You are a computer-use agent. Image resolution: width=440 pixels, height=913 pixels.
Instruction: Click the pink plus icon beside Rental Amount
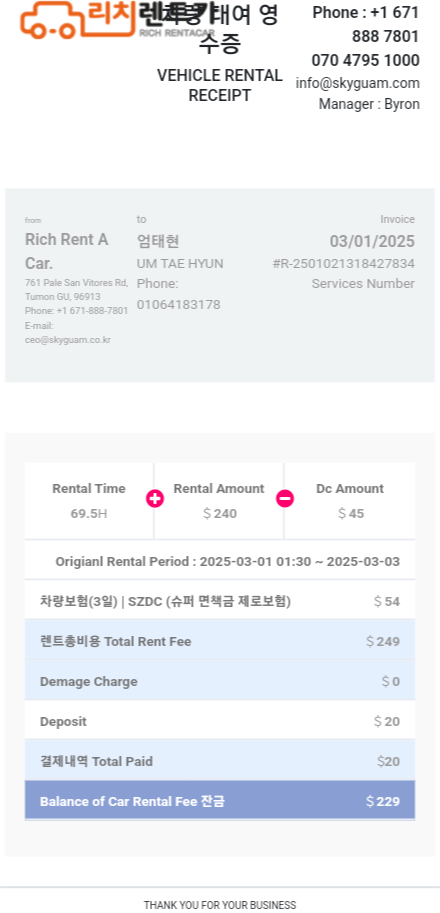pos(155,499)
